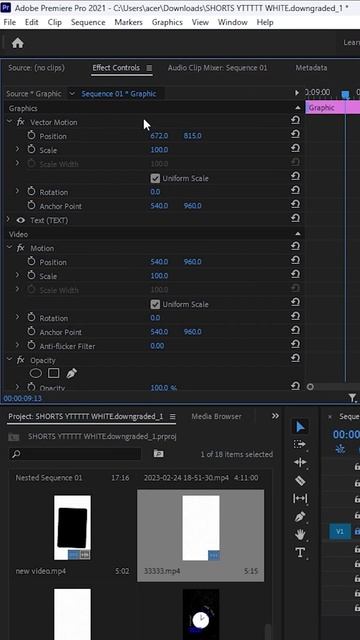This screenshot has width=360, height=640.
Task: Edit Vector Motion Position Y value 815.0
Action: [x=192, y=136]
